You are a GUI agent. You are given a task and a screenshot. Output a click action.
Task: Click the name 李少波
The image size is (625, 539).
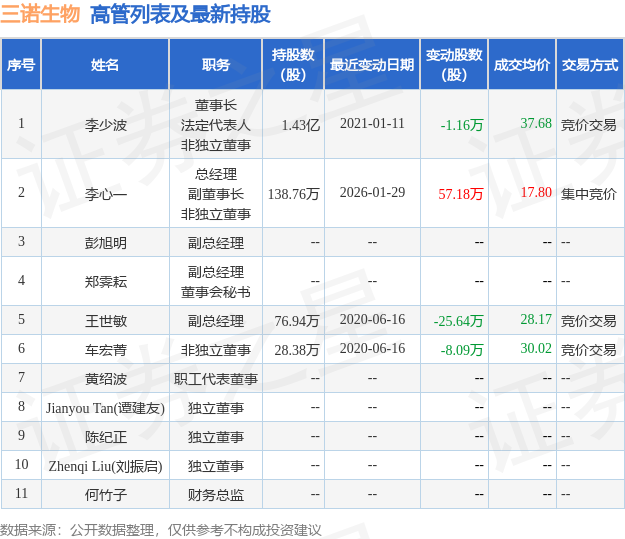tap(106, 125)
